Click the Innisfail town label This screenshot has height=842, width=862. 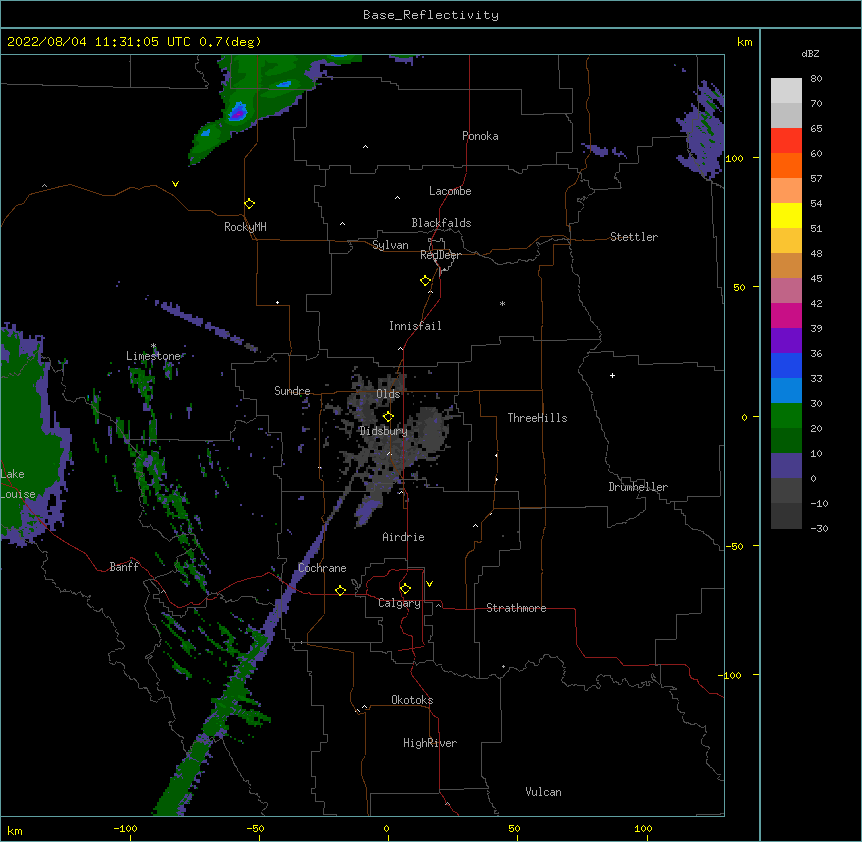tap(415, 326)
